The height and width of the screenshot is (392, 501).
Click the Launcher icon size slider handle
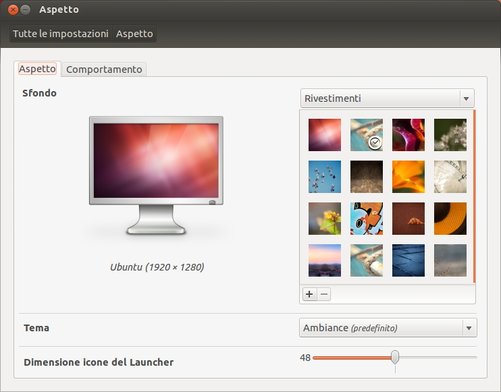[x=395, y=357]
